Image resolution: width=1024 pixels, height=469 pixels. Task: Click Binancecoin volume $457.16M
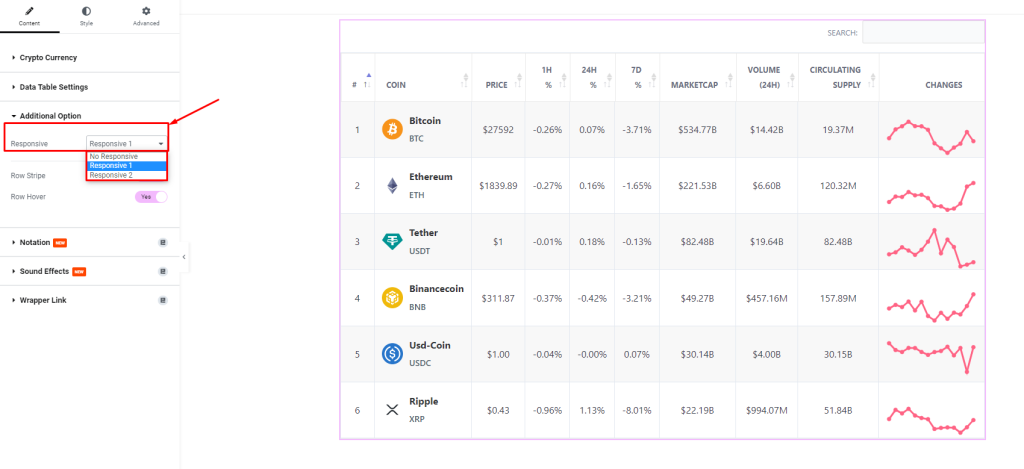point(767,299)
